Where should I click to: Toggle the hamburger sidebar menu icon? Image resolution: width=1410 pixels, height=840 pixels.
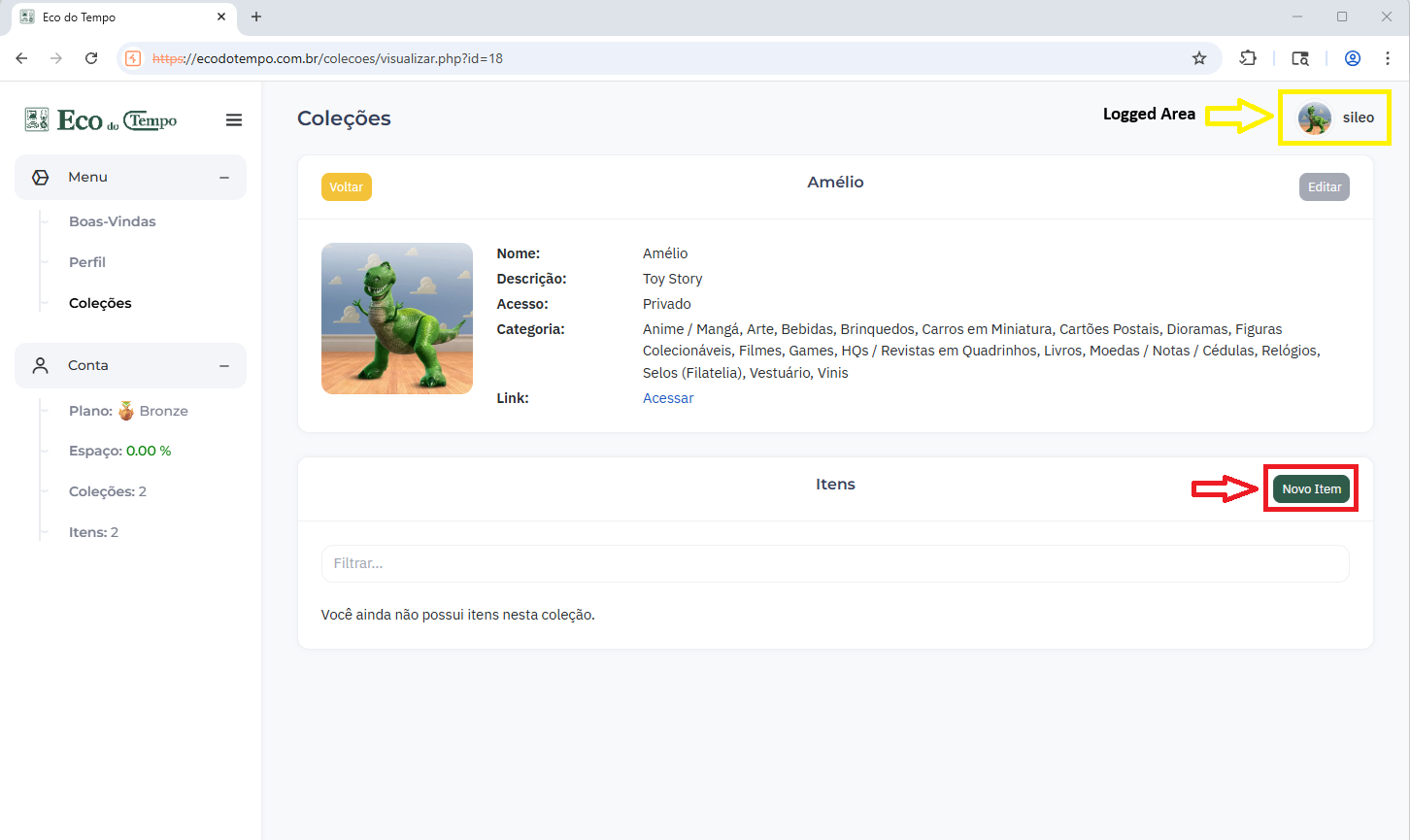[x=234, y=120]
